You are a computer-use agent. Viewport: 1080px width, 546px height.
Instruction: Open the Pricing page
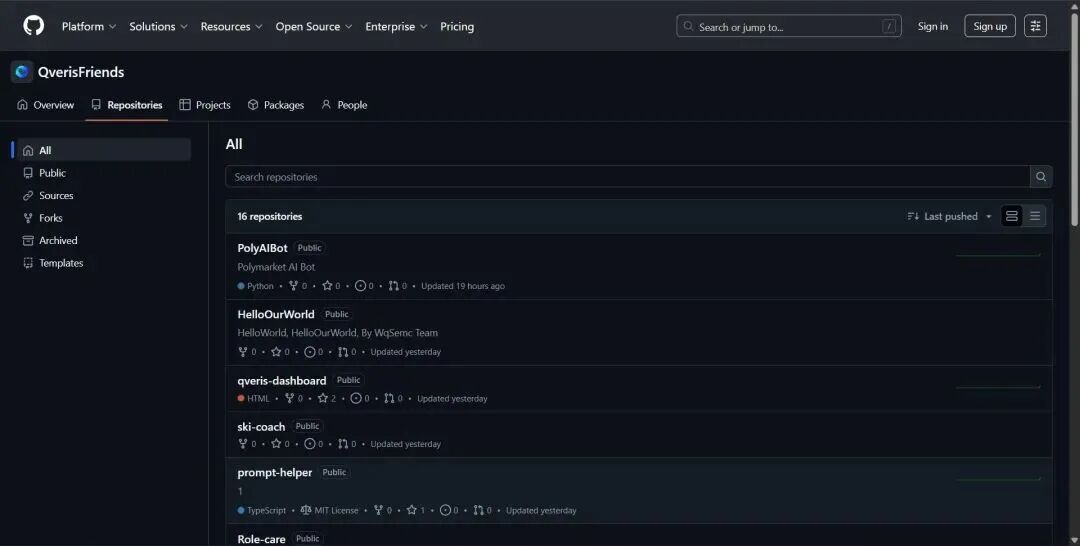click(x=457, y=26)
